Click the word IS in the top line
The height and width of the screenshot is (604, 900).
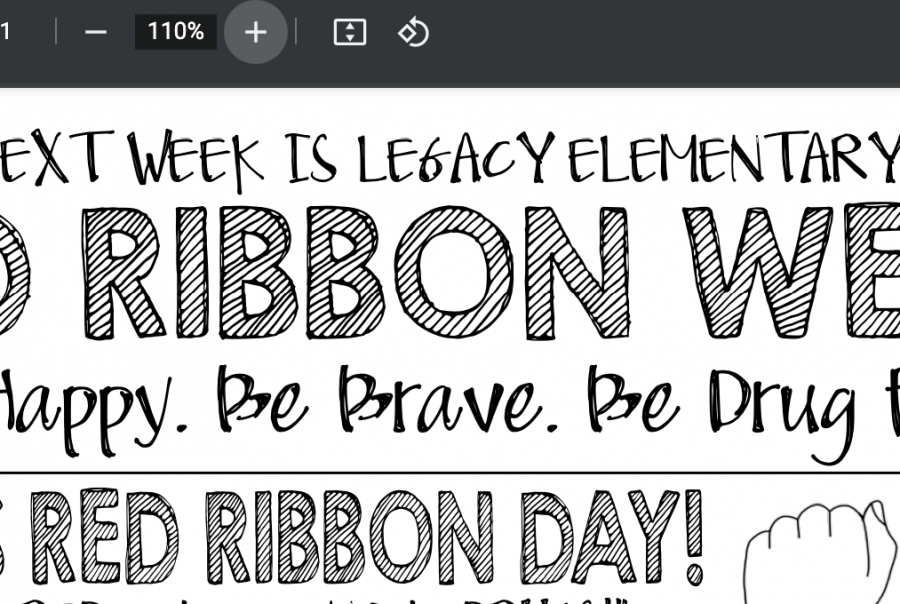click(311, 158)
